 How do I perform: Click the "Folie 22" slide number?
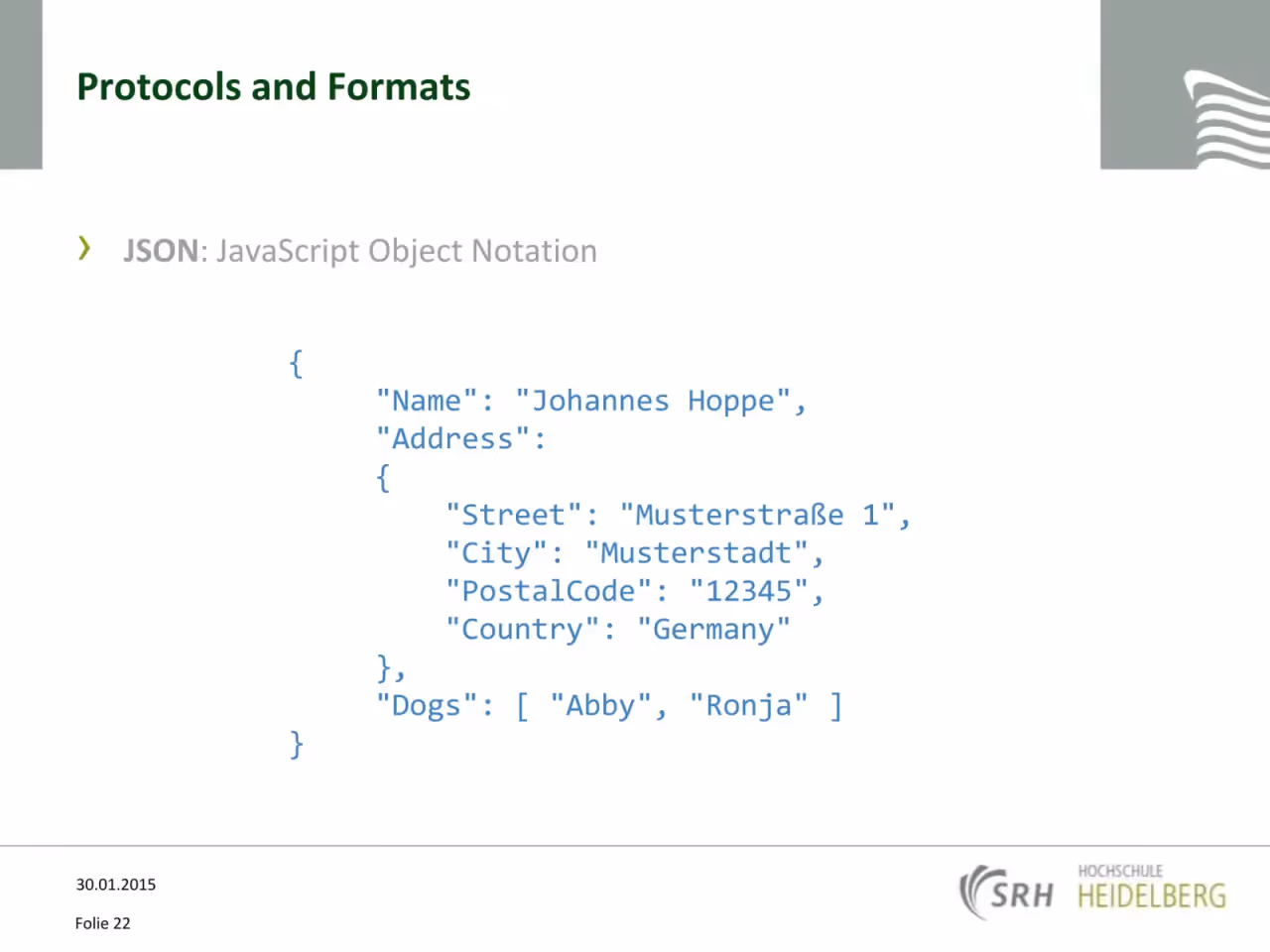[102, 923]
